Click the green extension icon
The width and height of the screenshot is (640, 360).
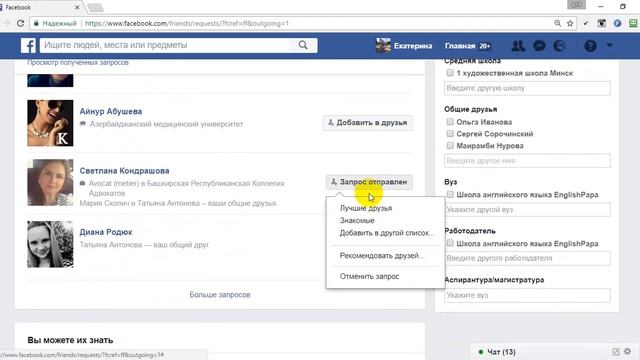[x=633, y=23]
